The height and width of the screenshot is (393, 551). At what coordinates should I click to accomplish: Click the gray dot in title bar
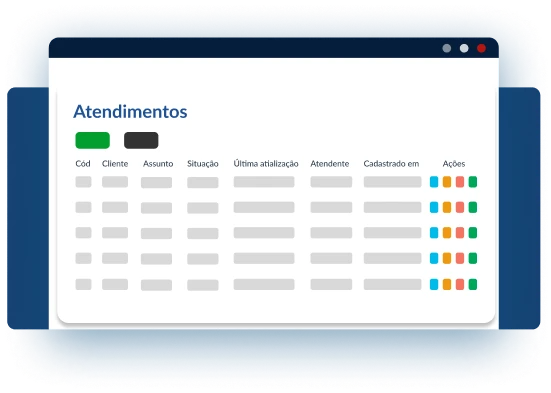[x=447, y=48]
